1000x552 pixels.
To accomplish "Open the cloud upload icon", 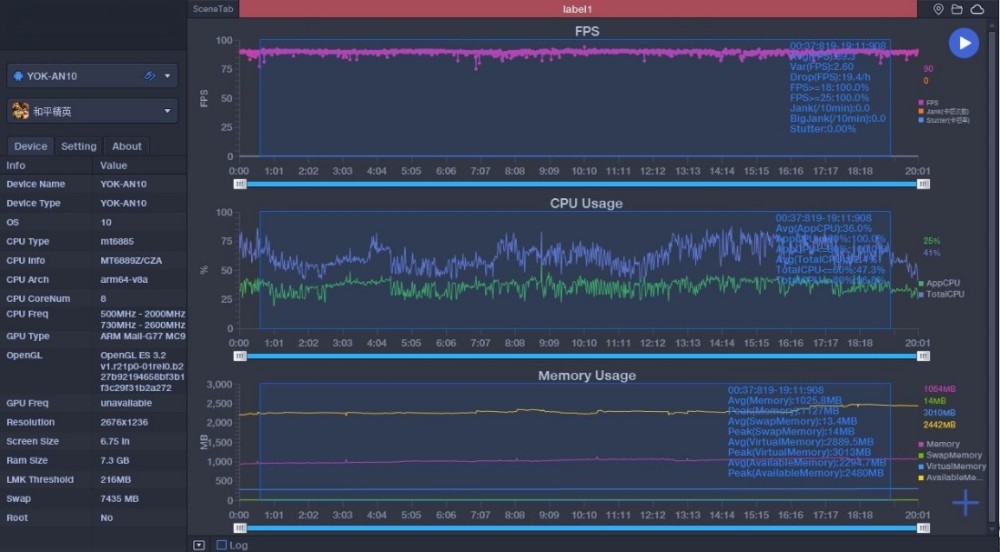I will (x=977, y=9).
